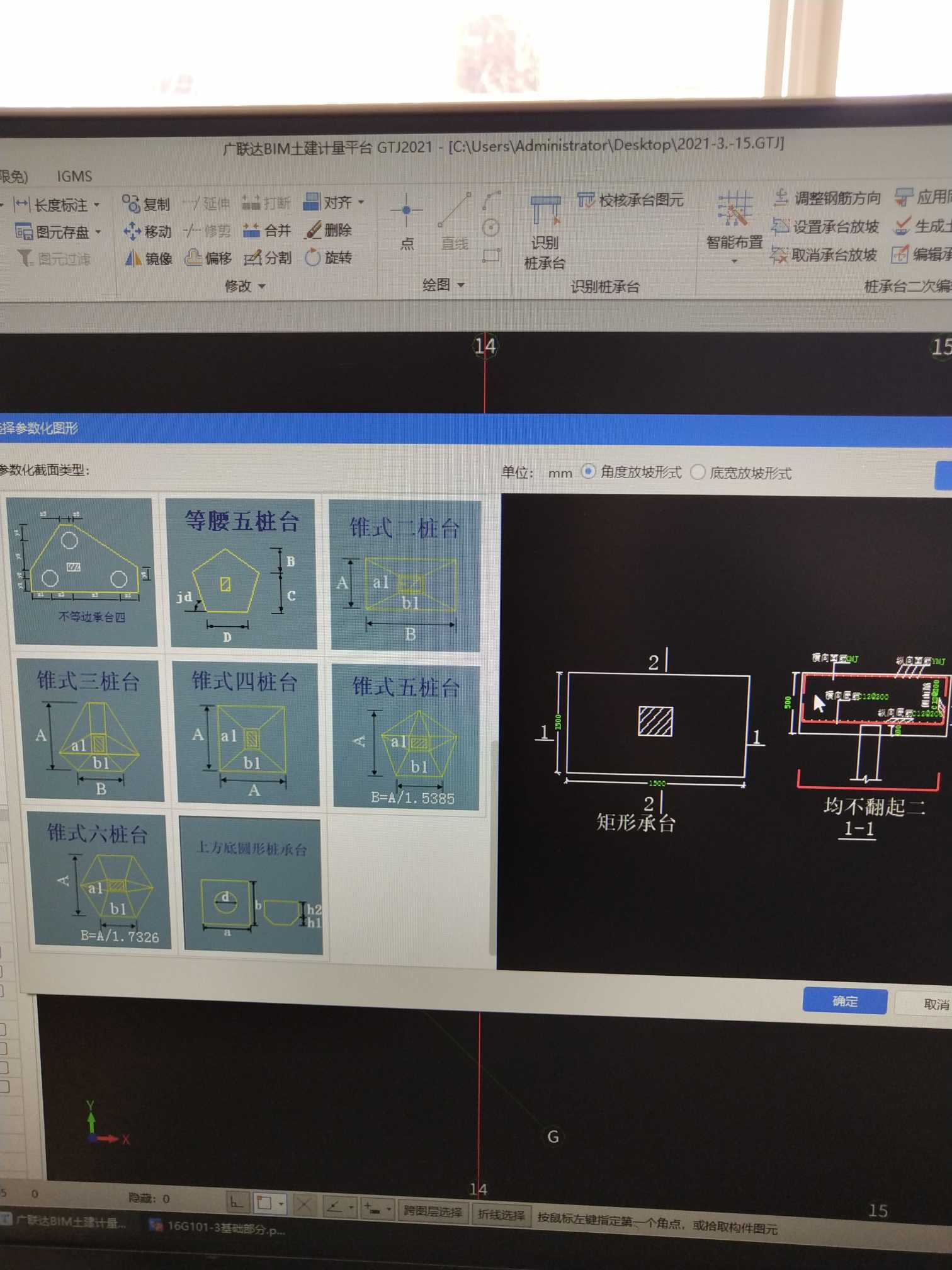Activate the 旋转 rotate tool
This screenshot has width=952, height=1270.
coord(328,257)
